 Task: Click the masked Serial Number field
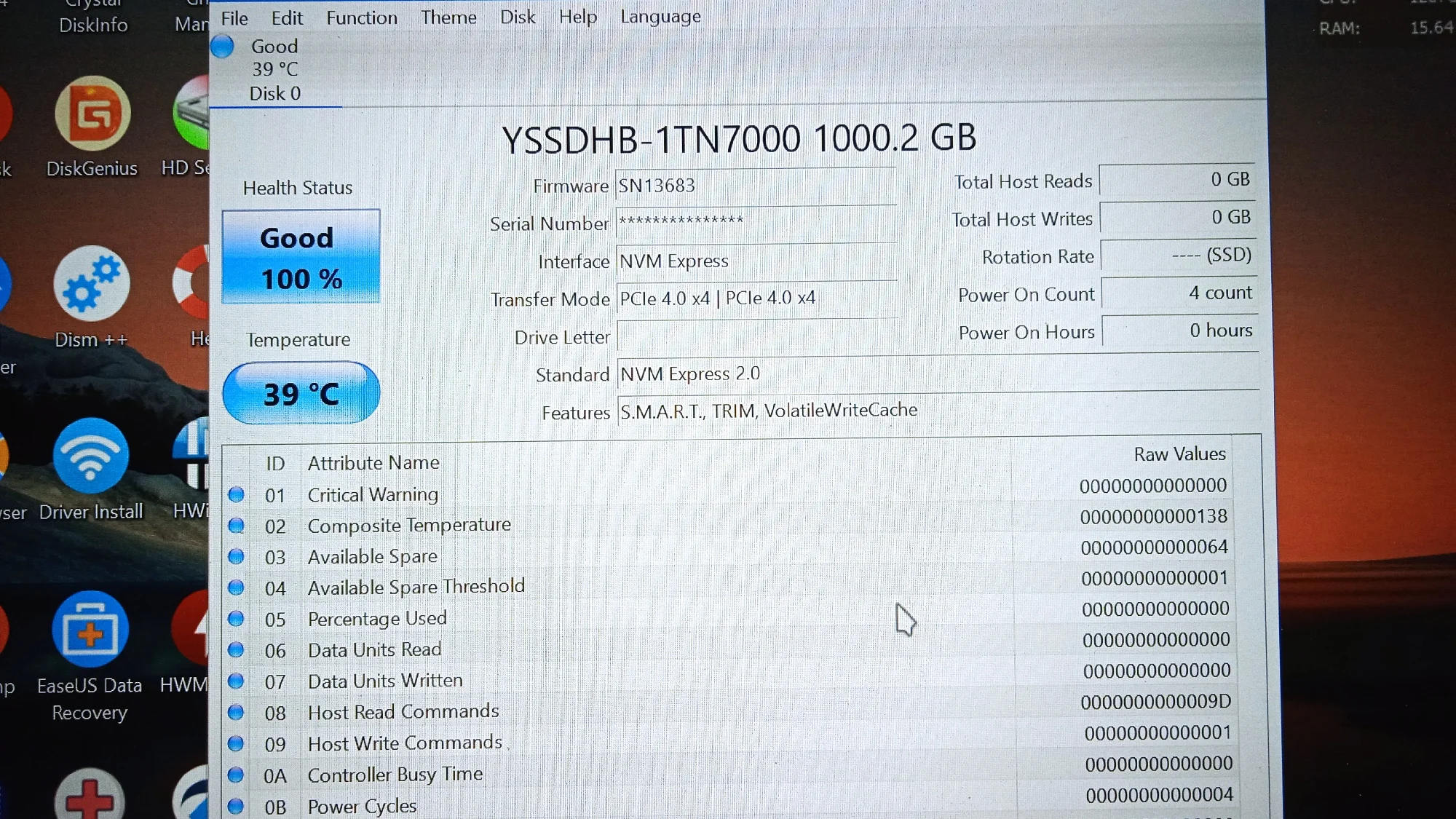pyautogui.click(x=755, y=223)
